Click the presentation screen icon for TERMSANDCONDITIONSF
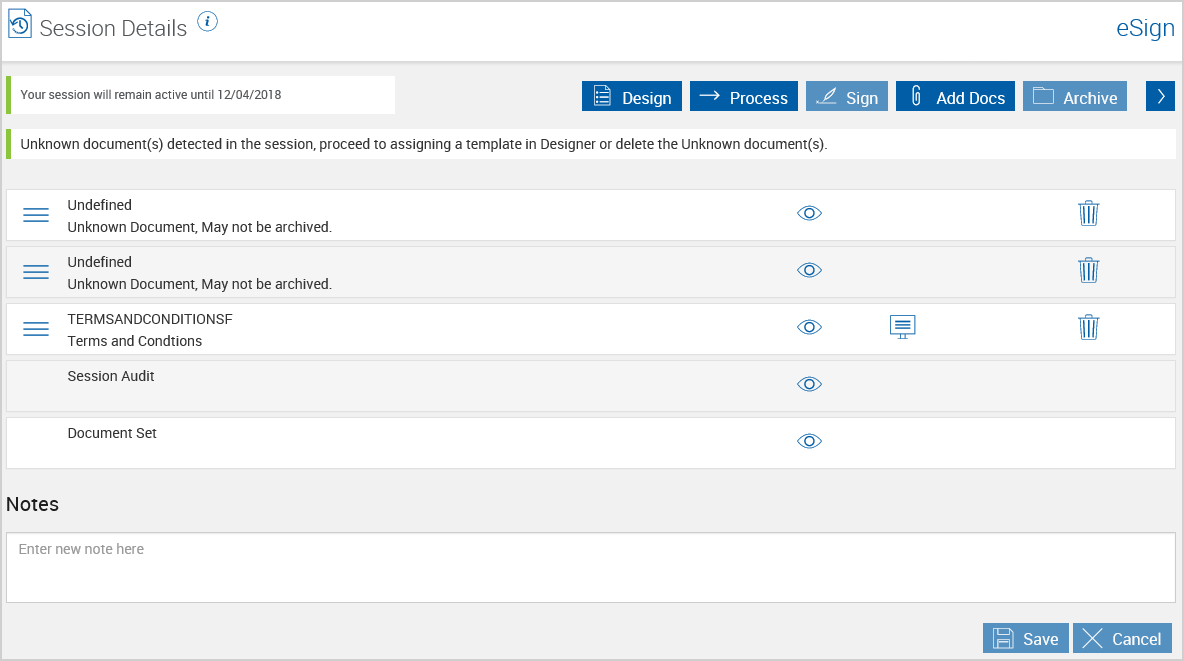This screenshot has height=661, width=1184. point(902,327)
